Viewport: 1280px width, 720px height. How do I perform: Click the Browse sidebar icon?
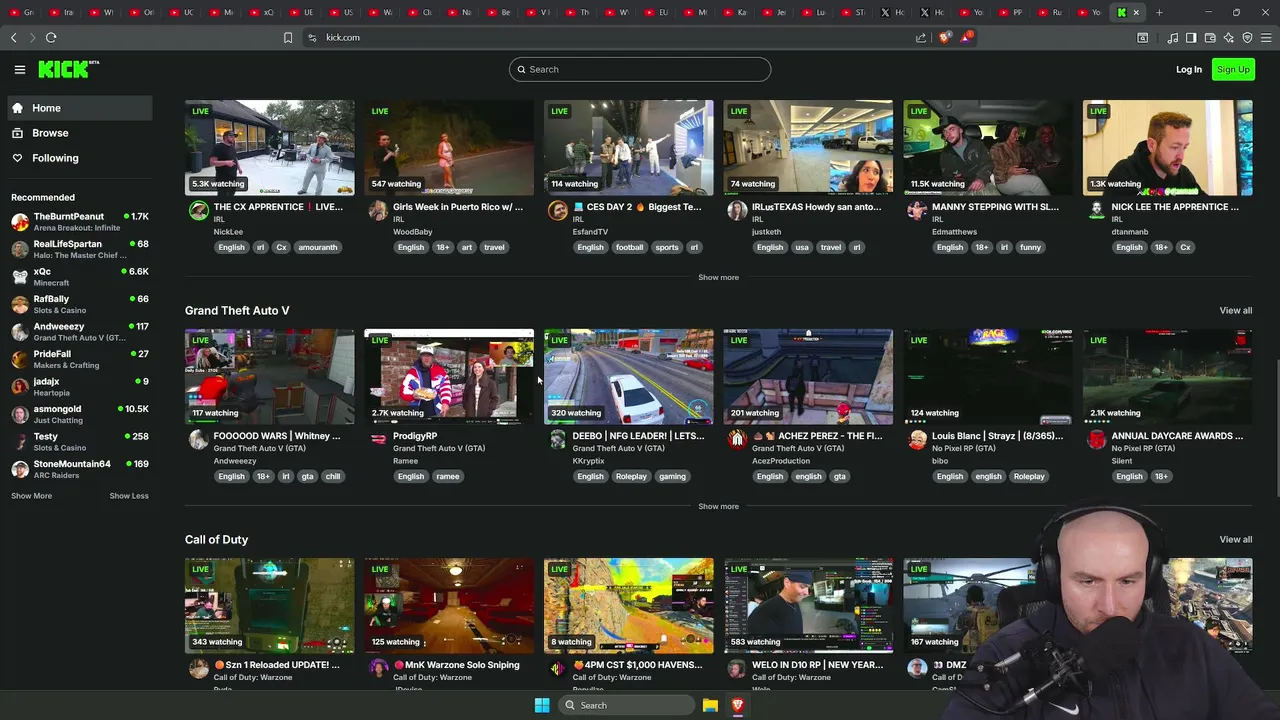coord(17,133)
